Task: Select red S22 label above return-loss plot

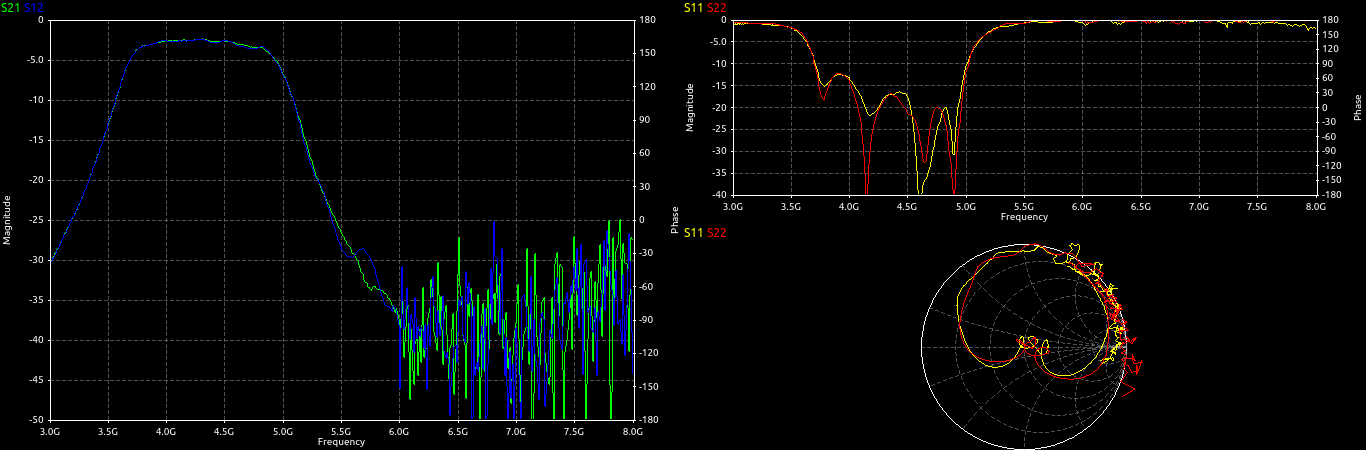Action: click(717, 8)
